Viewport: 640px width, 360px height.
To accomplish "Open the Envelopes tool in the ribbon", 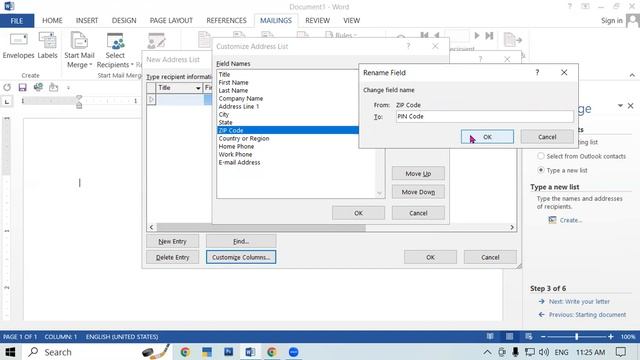I will 18,46.
